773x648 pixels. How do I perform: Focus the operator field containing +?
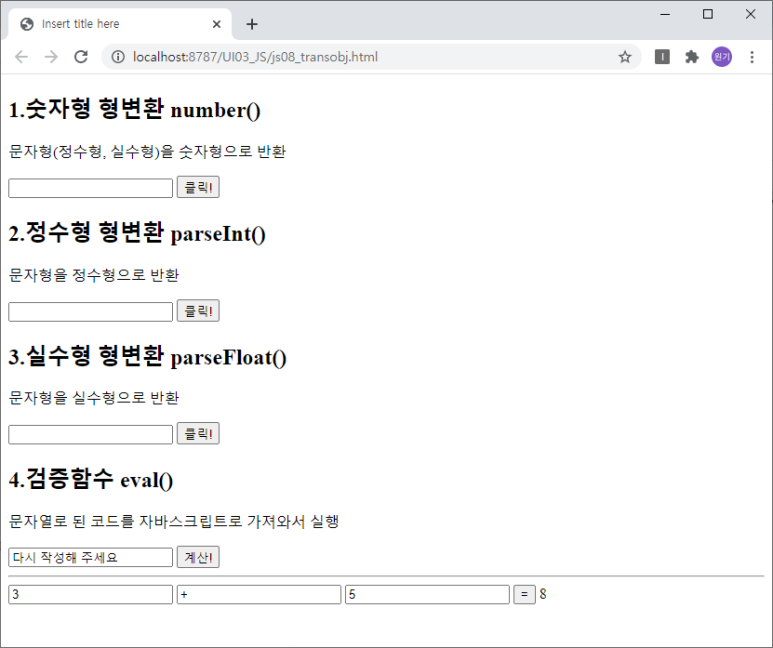point(259,594)
